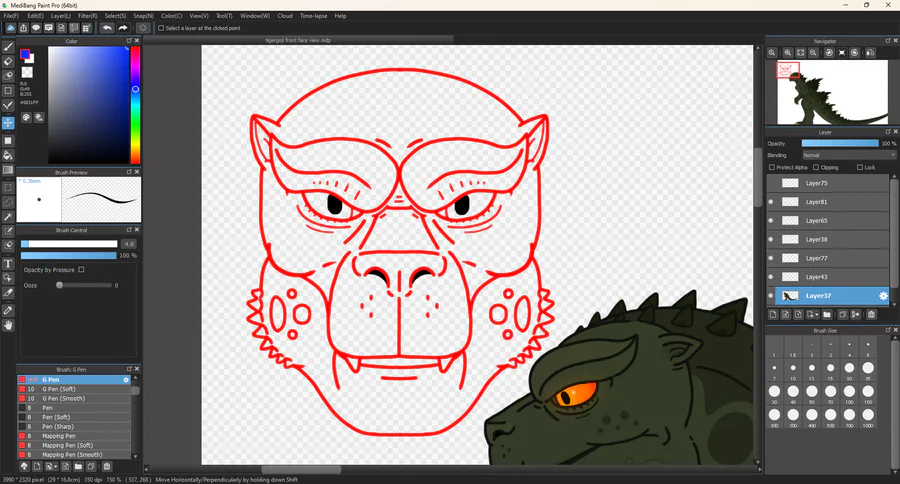Click delete brush trash icon in Brush panel
Image resolution: width=900 pixels, height=484 pixels.
(x=107, y=466)
